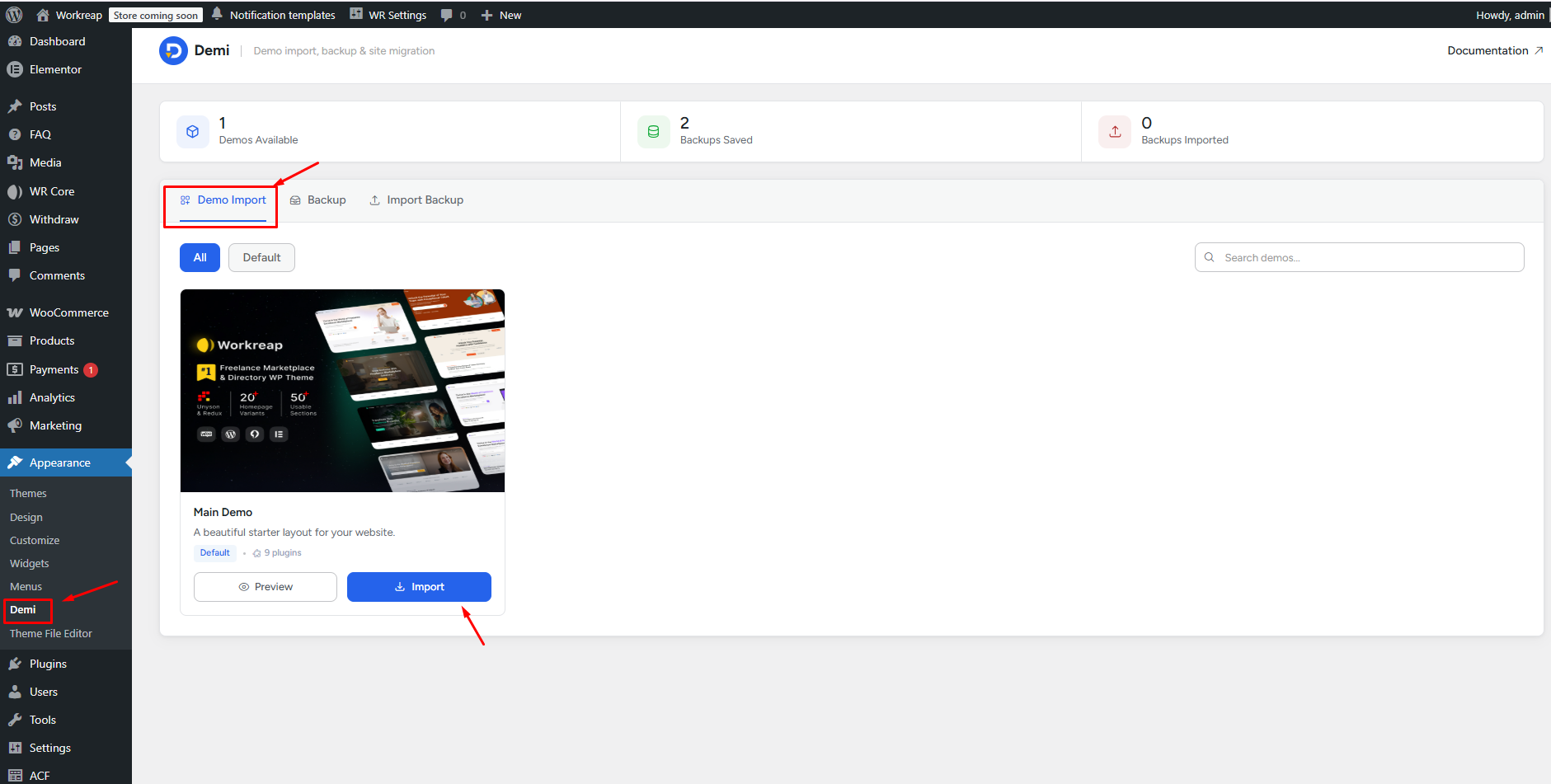Switch to the Import Backup tab
The height and width of the screenshot is (784, 1551).
coord(416,200)
